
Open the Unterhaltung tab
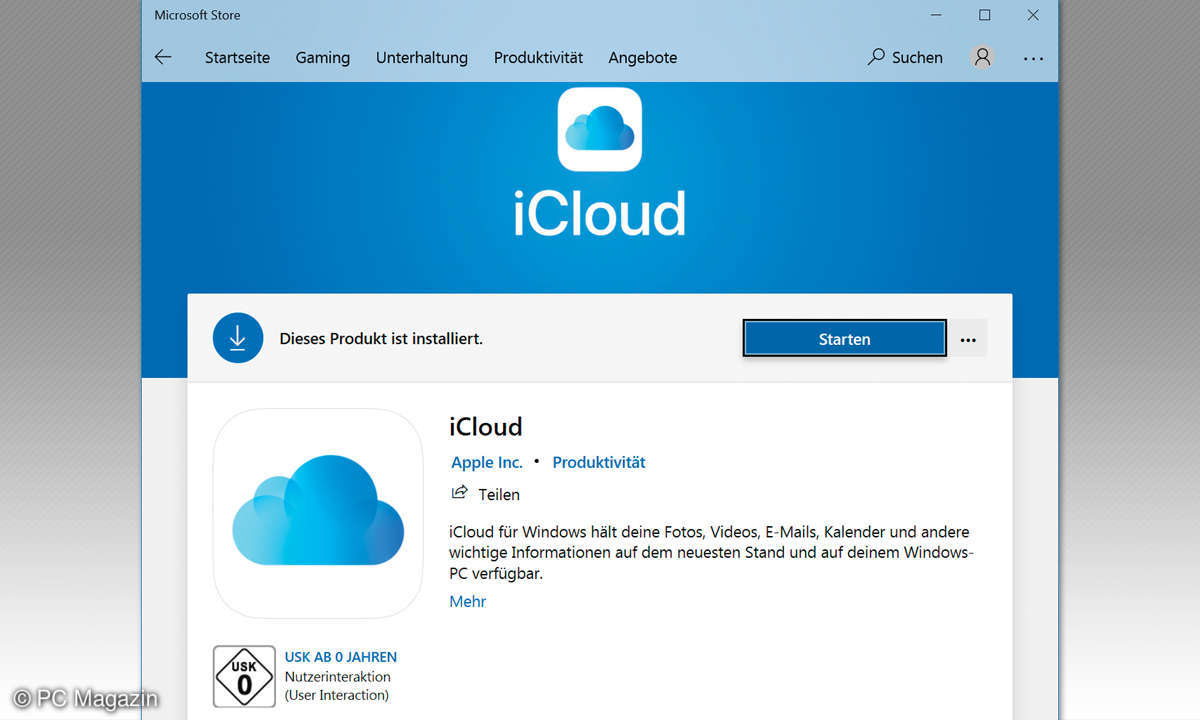coord(422,58)
